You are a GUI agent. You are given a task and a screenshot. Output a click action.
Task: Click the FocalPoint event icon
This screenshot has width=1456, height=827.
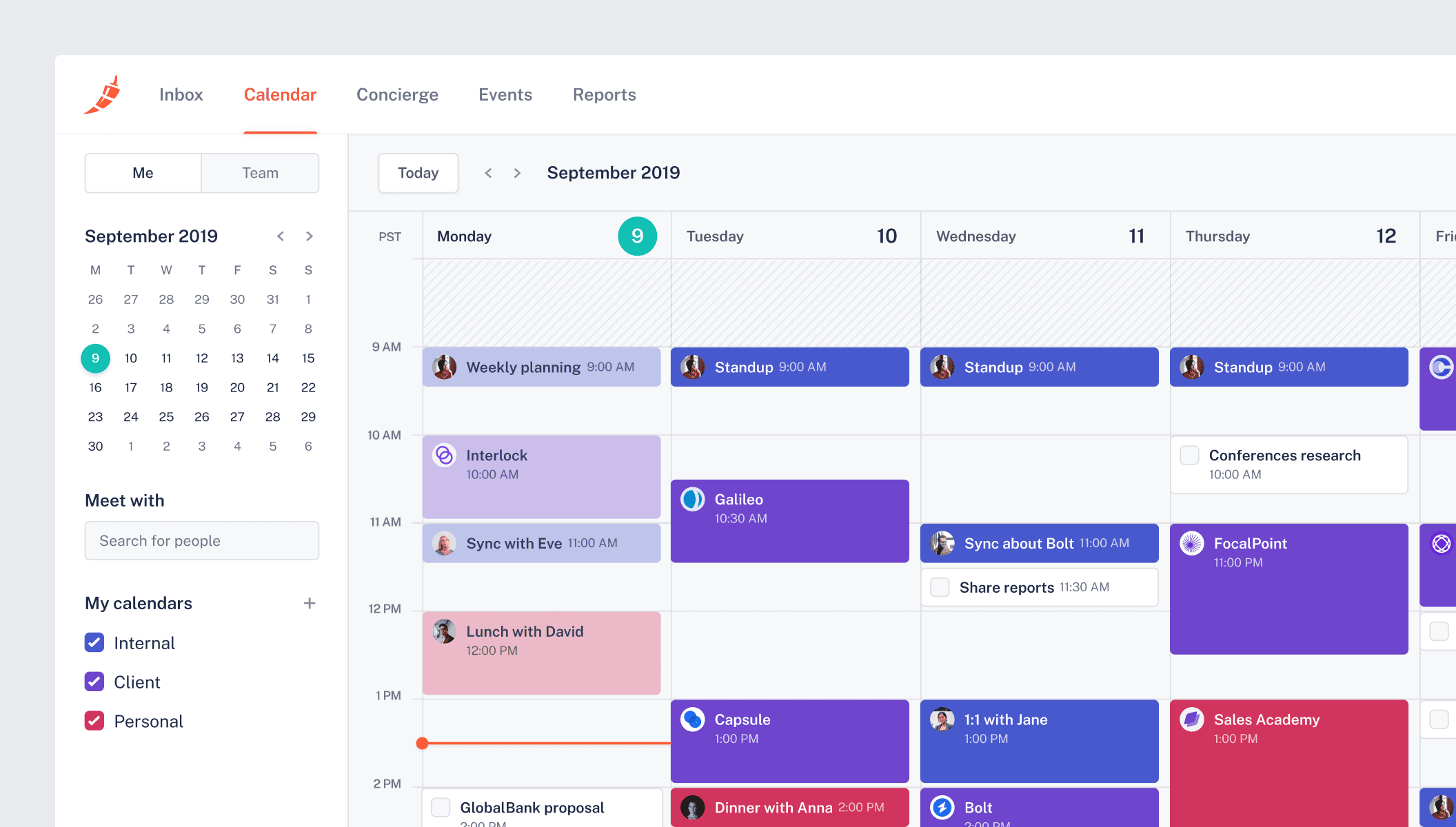(x=1192, y=543)
